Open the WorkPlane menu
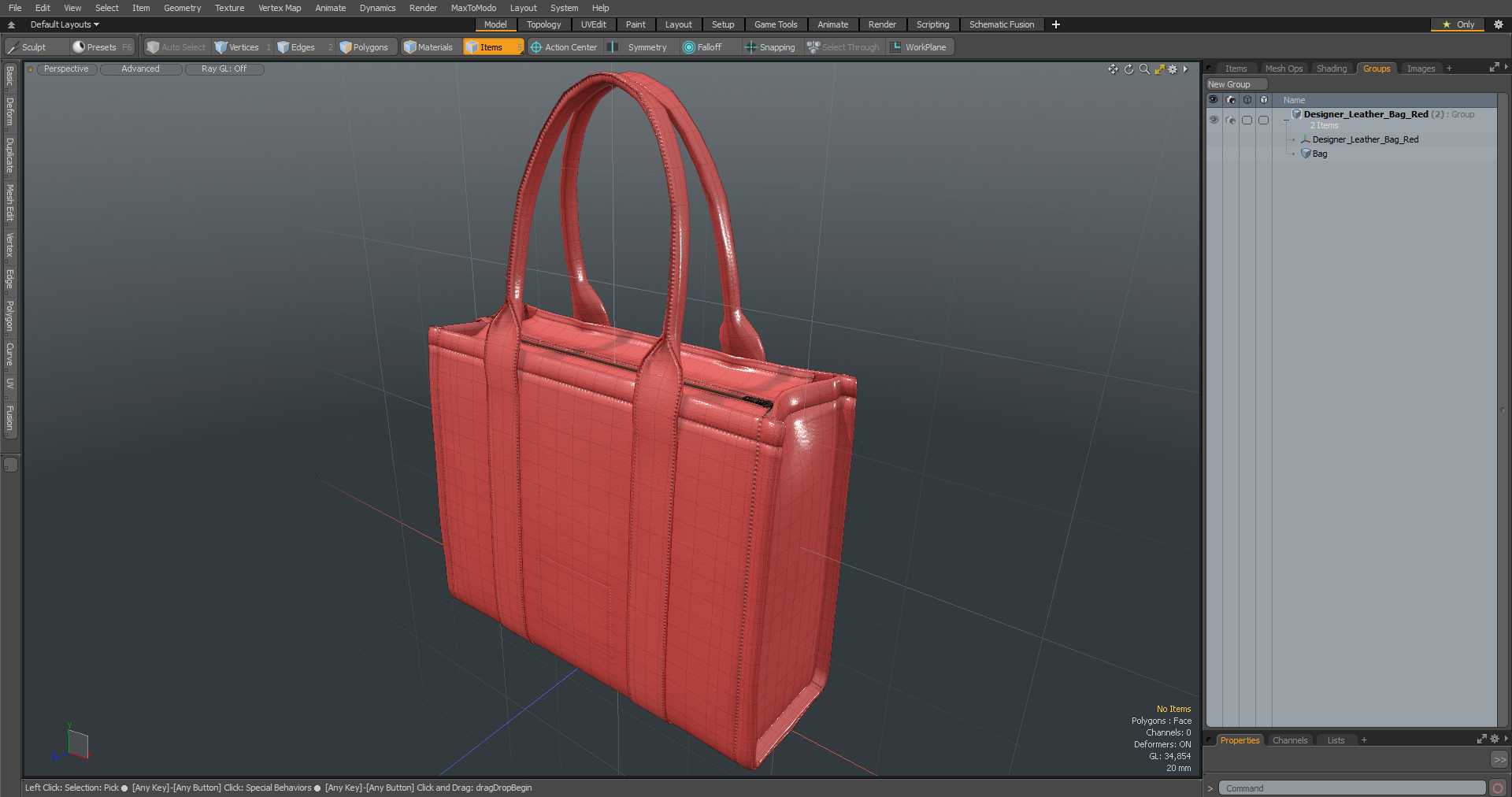This screenshot has height=797, width=1512. pos(920,47)
